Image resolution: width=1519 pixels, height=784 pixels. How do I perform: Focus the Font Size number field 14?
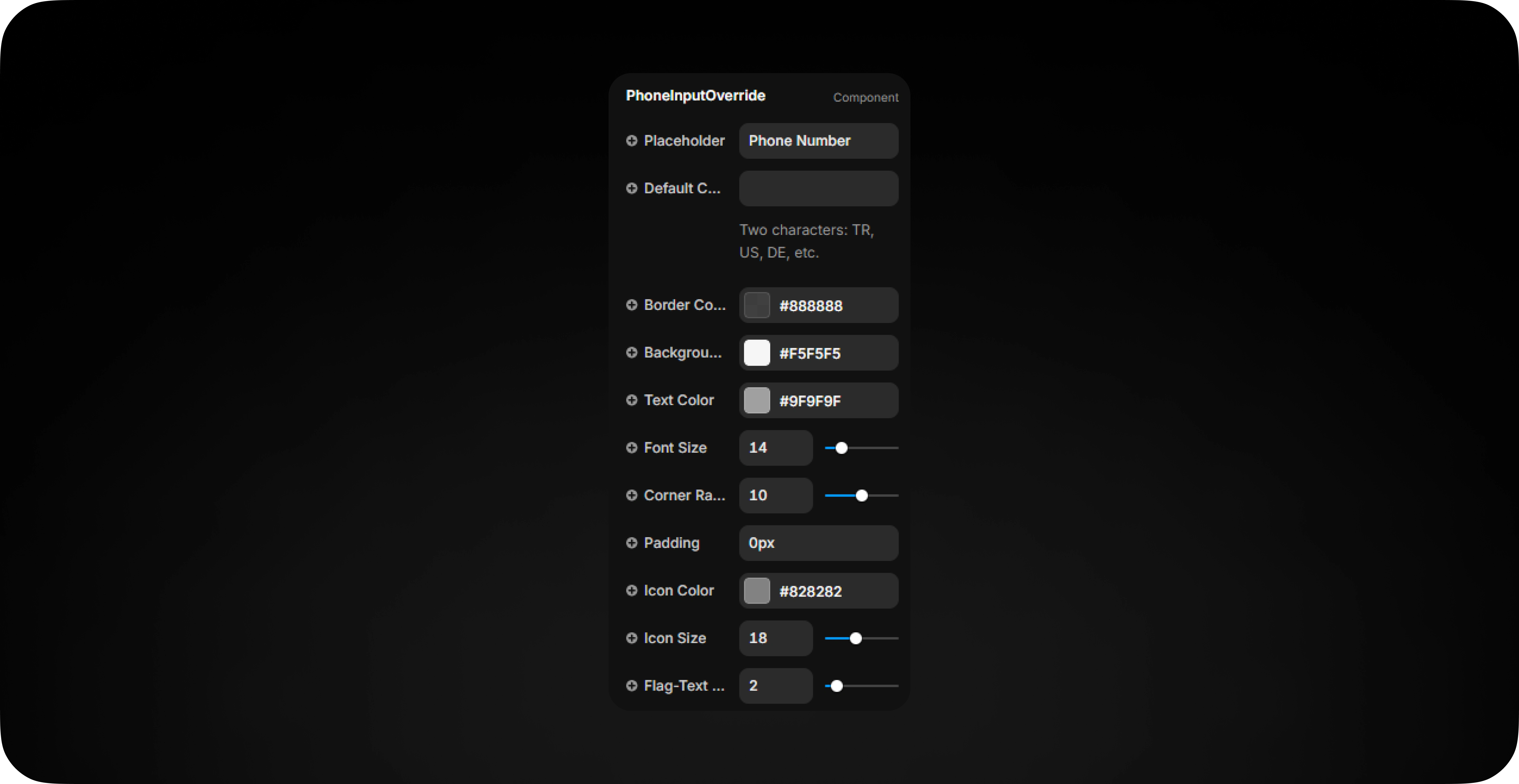click(776, 448)
